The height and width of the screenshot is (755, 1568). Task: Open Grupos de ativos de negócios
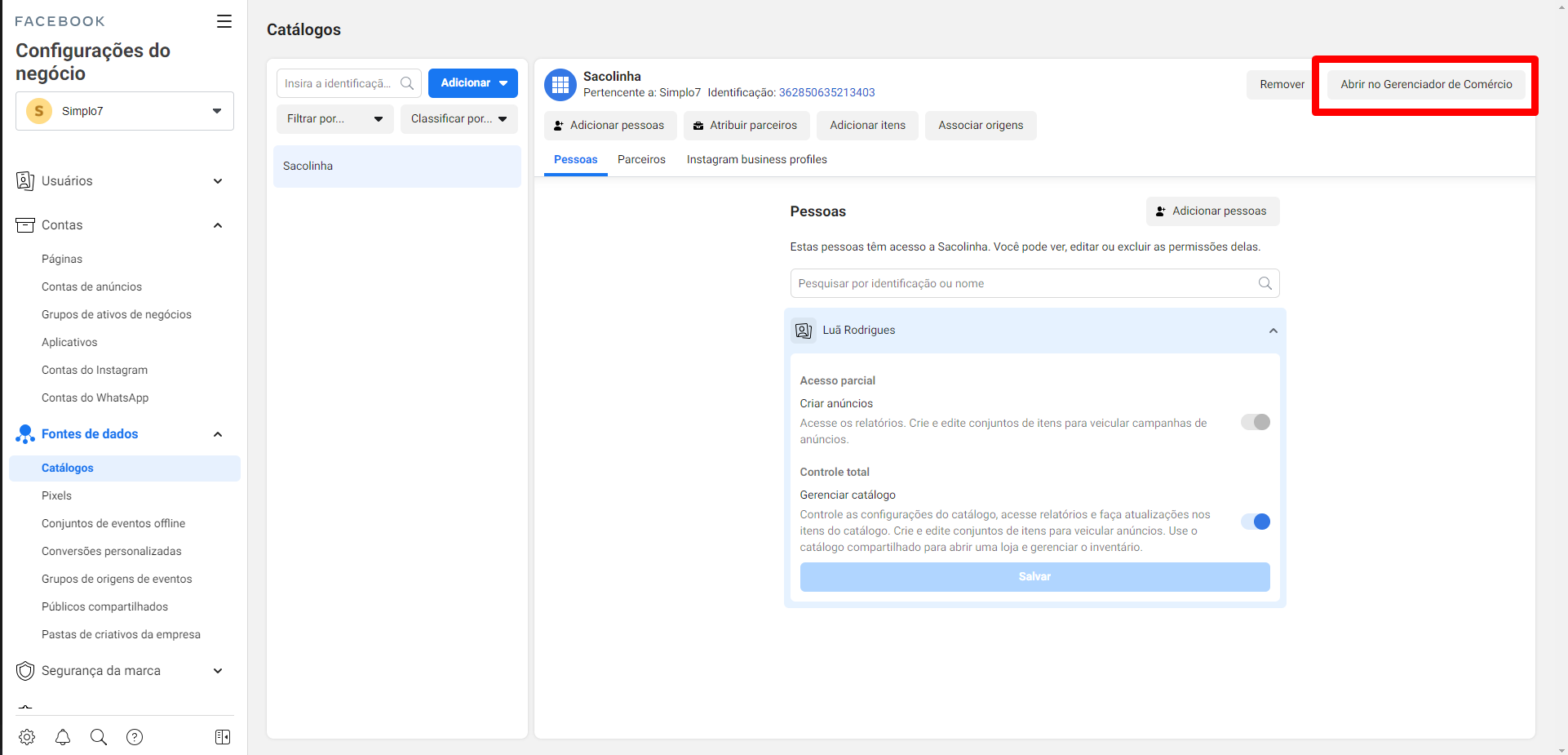pyautogui.click(x=117, y=315)
